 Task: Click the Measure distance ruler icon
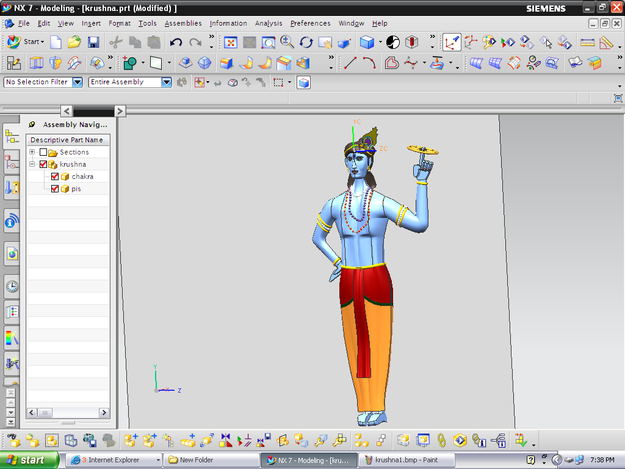[587, 42]
